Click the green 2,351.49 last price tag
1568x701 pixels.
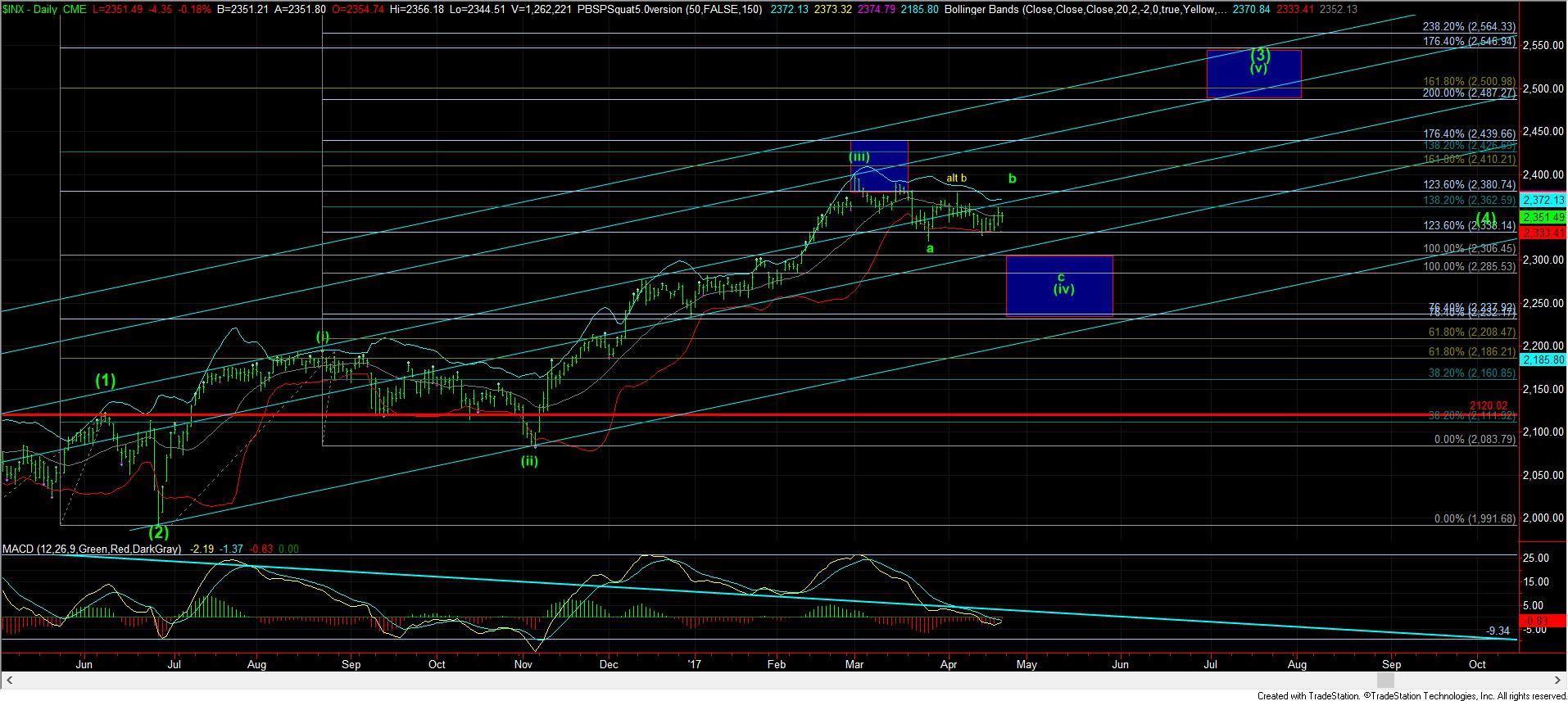(1543, 217)
